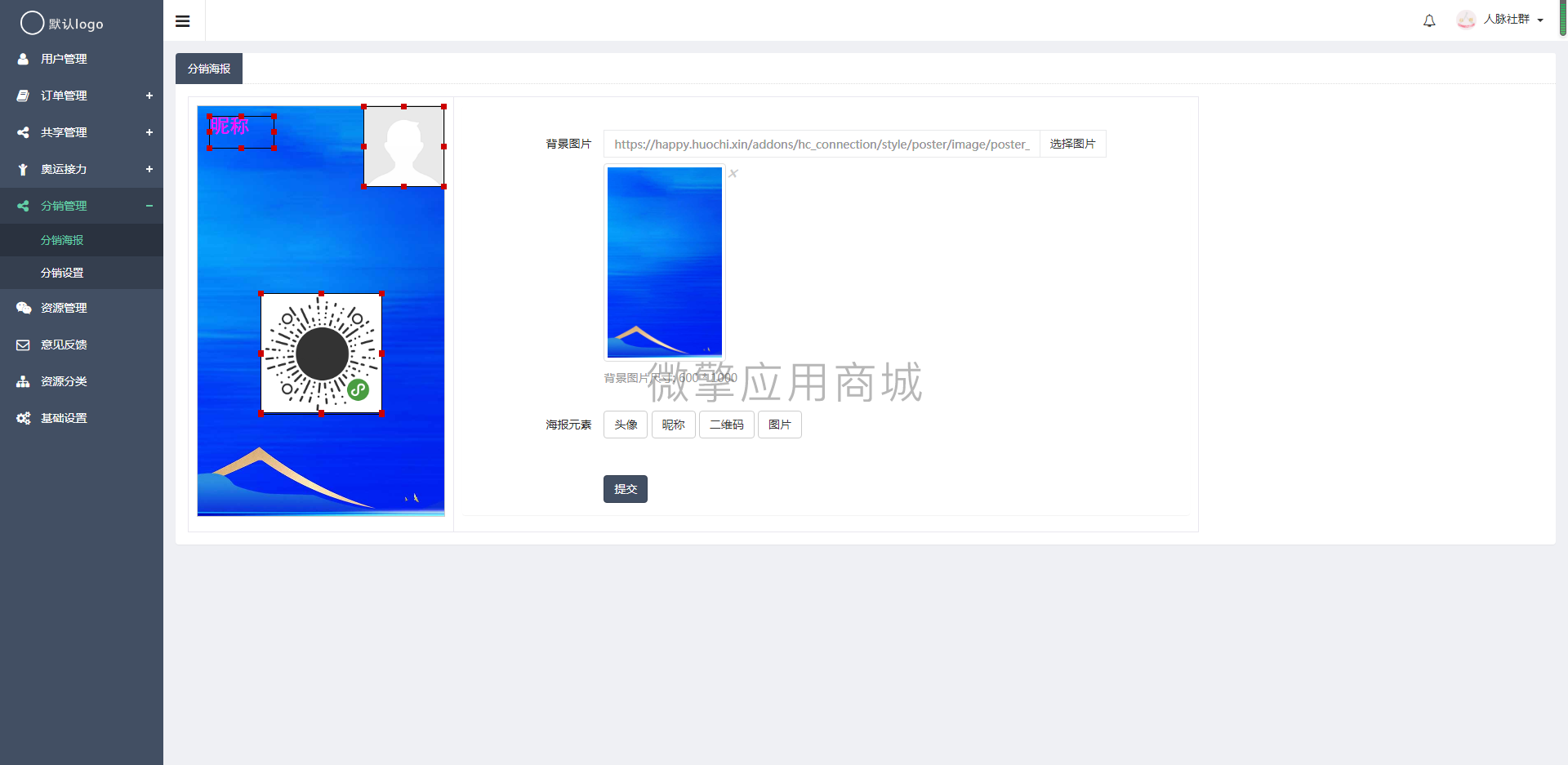The image size is (1568, 765).
Task: Open 共享管理 menu item
Action: [x=82, y=132]
